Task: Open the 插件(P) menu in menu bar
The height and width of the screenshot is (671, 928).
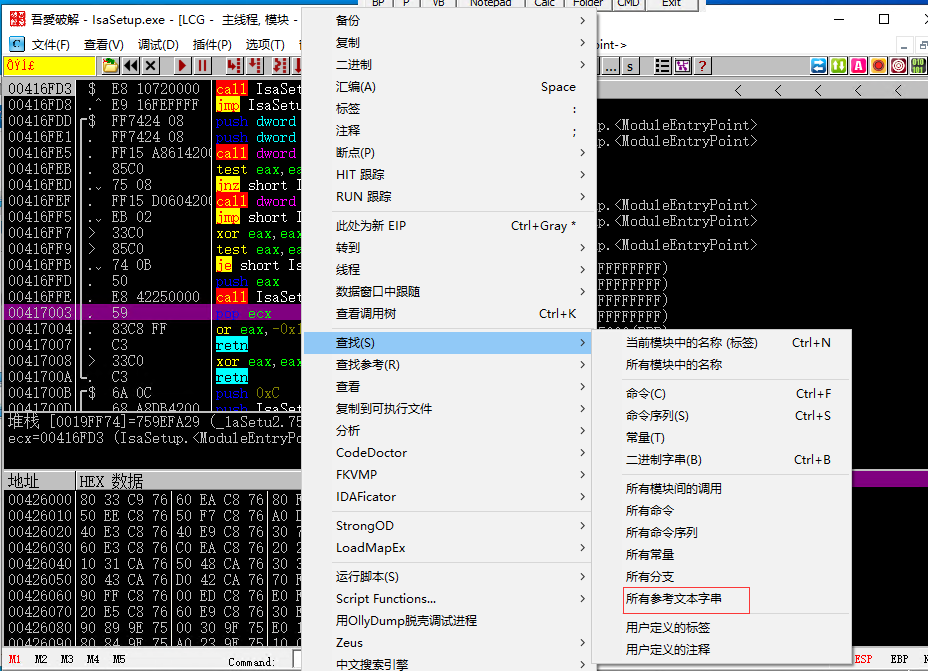Action: click(212, 45)
